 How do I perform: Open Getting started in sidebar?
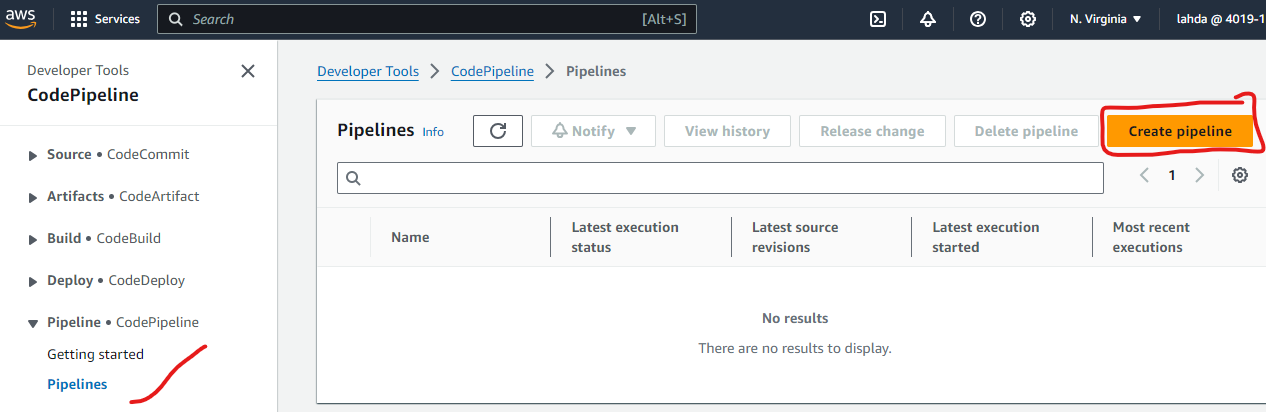tap(95, 354)
